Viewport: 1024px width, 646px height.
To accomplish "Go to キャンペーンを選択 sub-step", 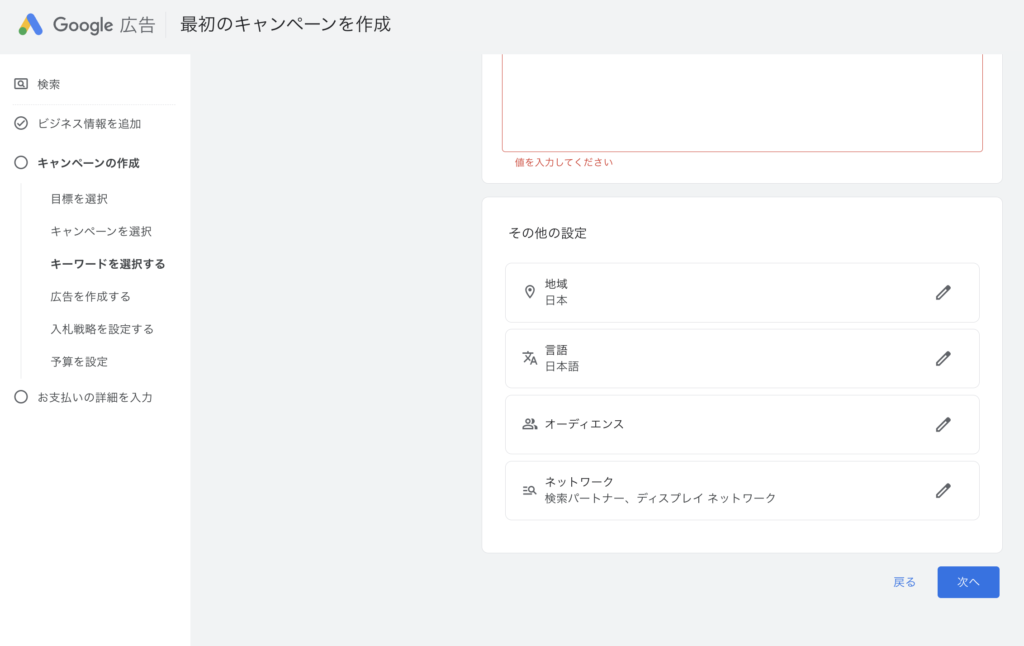I will 101,231.
